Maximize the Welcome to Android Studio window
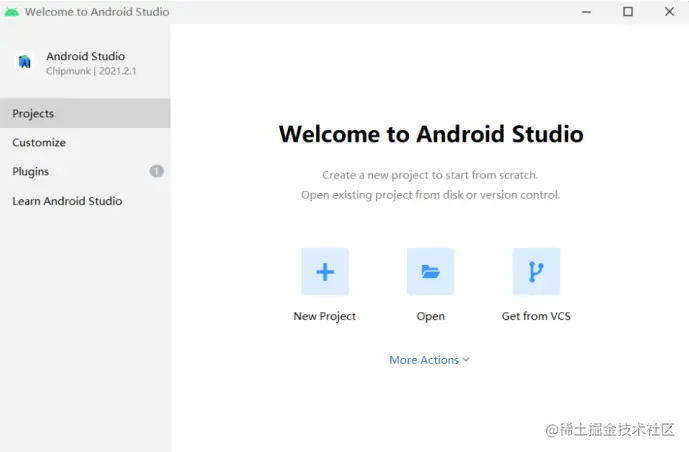 628,12
